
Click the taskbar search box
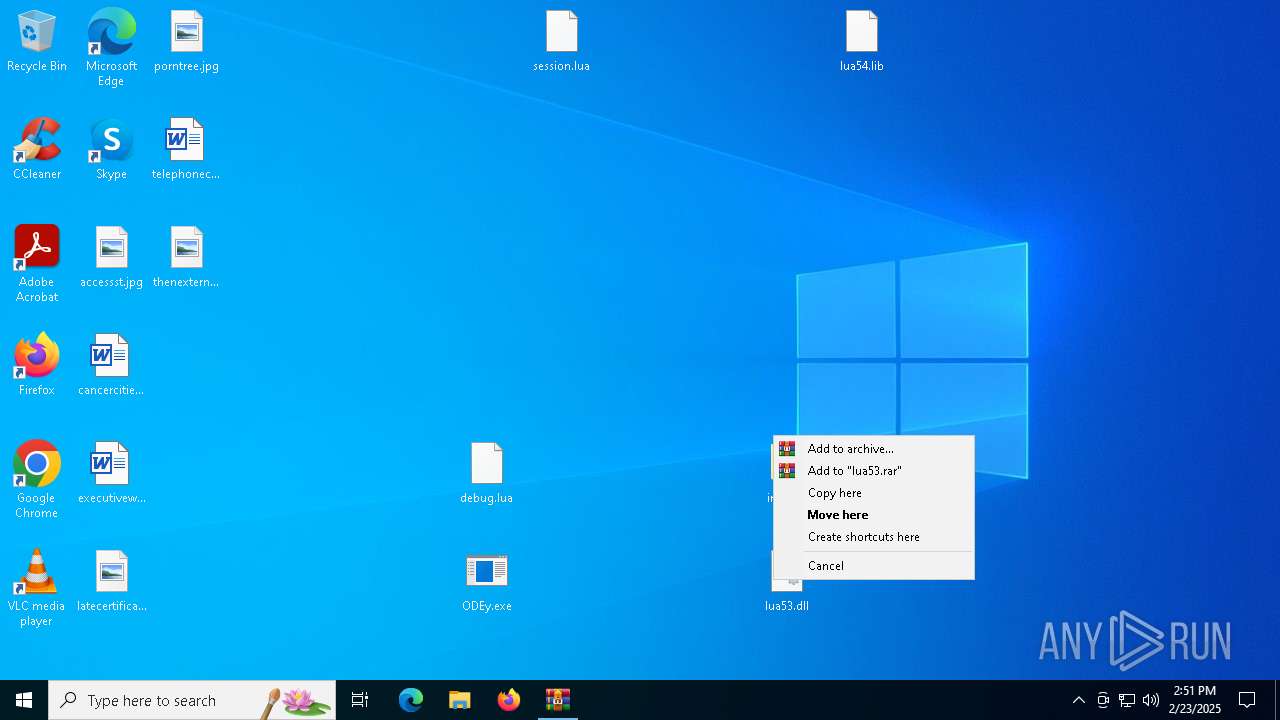(192, 700)
